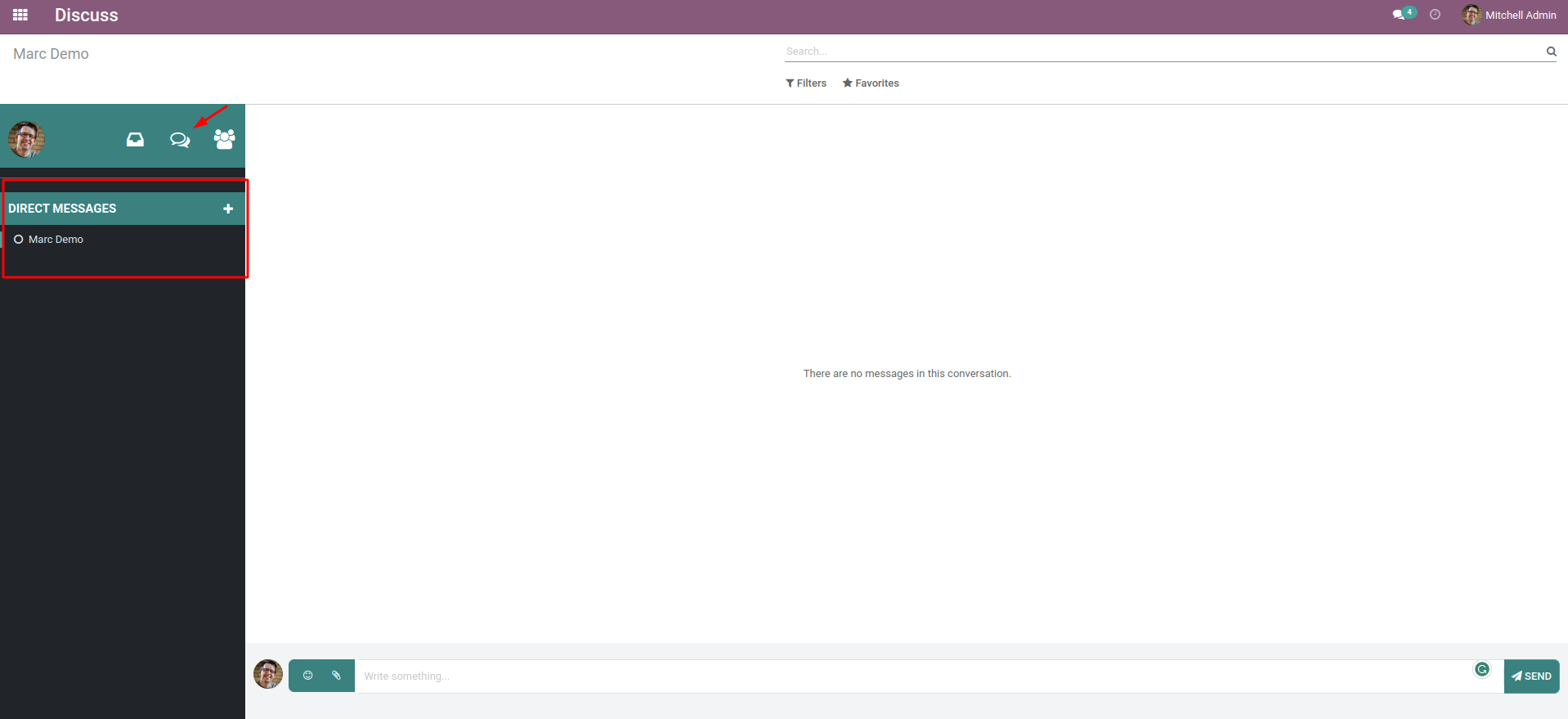
Task: Open the Favorites dropdown
Action: point(871,83)
